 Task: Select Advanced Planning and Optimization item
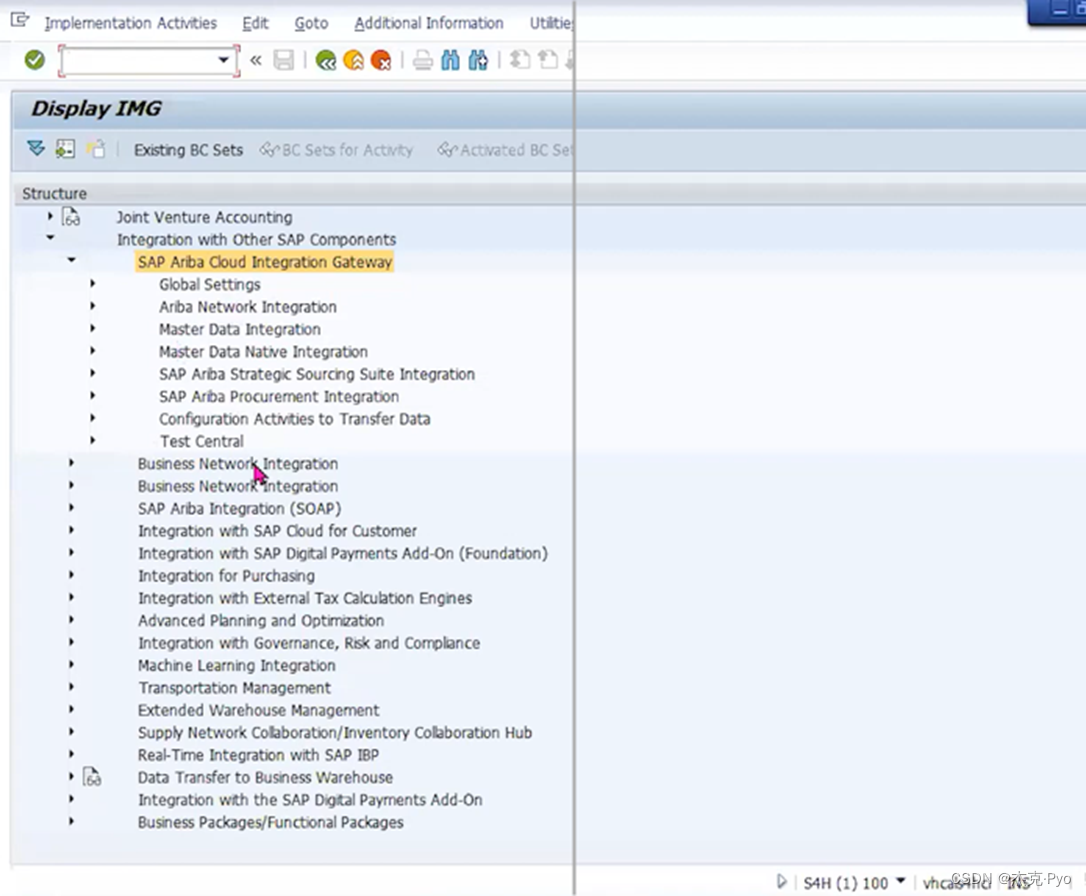pos(260,620)
